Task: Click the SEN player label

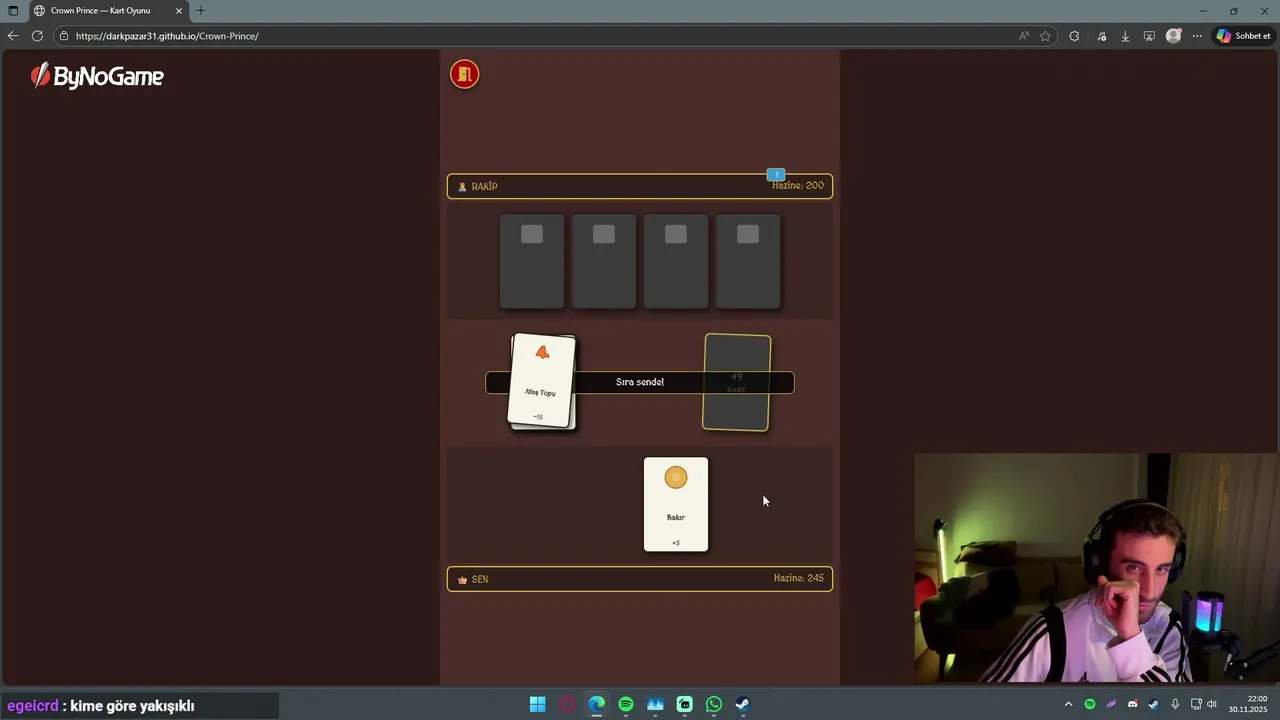Action: pos(473,579)
